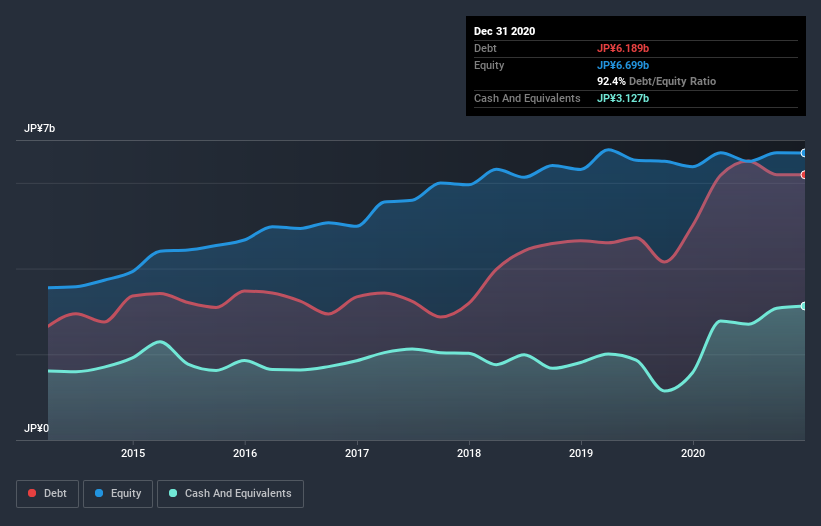Click the JP¥6.189b debt value
This screenshot has width=821, height=526.
click(623, 48)
